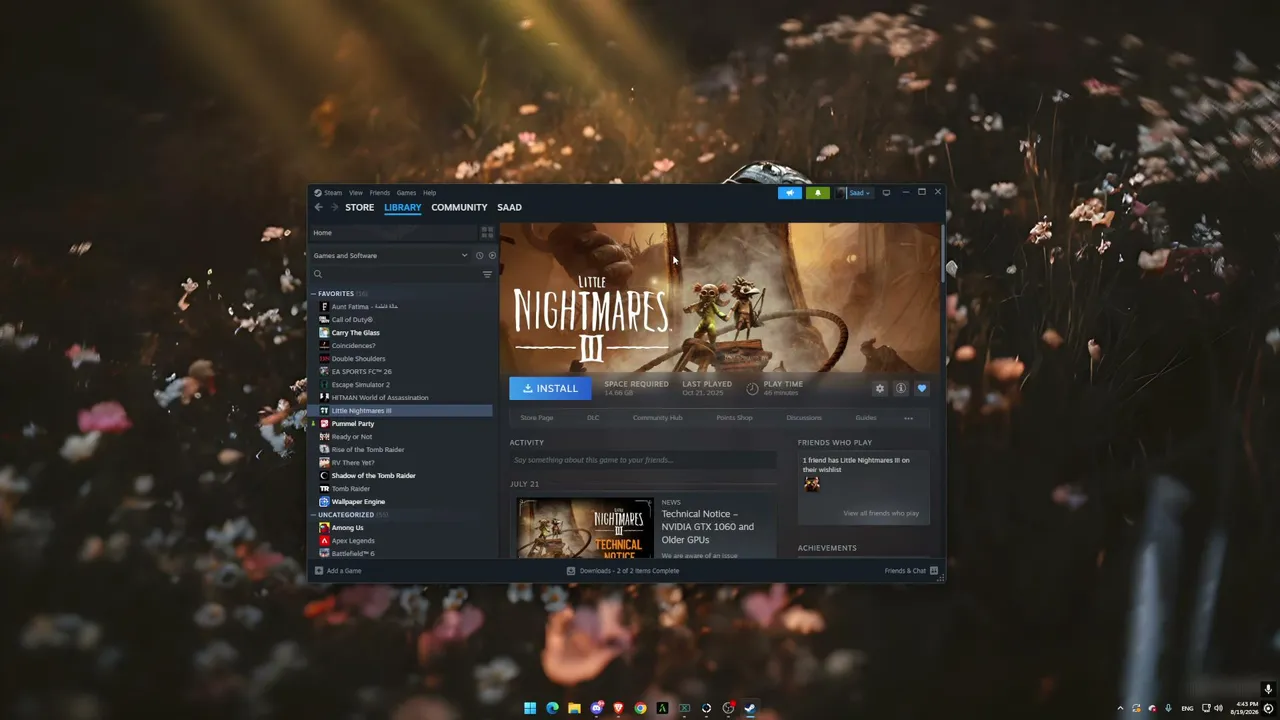Sort library by recent activity clock icon
1280x720 pixels.
tap(479, 255)
